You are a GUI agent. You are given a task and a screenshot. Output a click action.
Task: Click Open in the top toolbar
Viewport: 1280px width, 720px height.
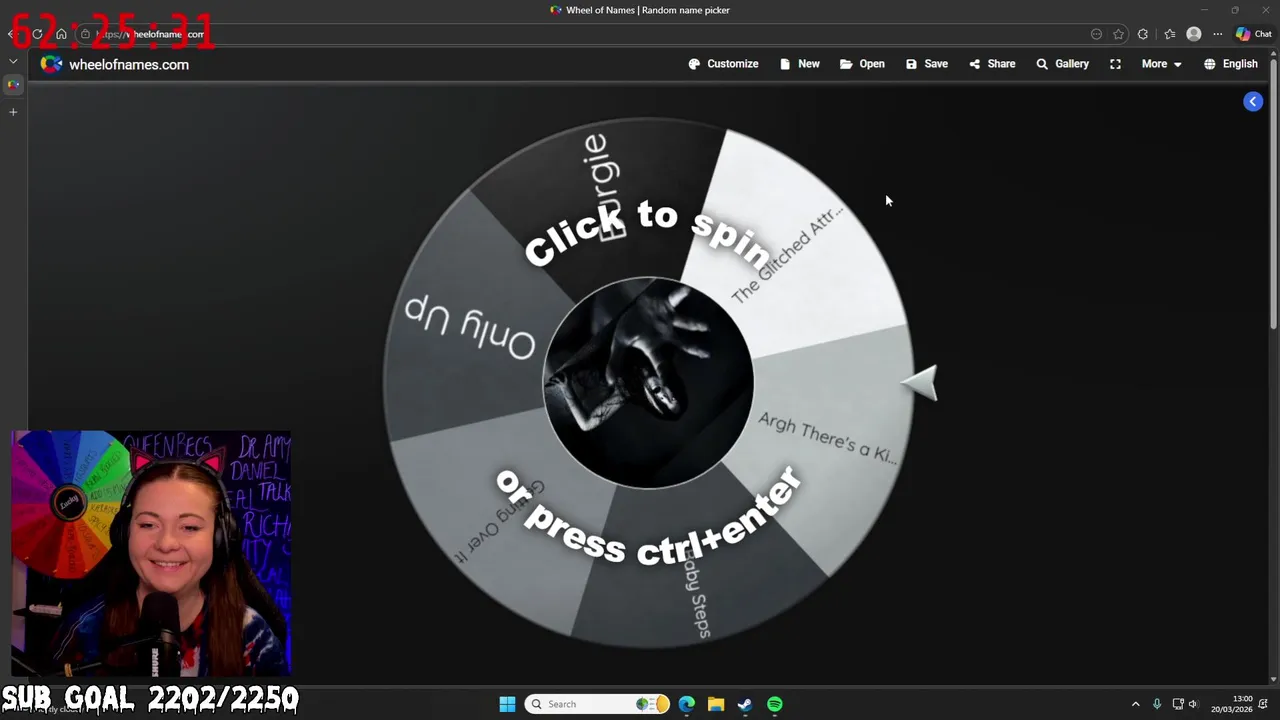tap(862, 64)
